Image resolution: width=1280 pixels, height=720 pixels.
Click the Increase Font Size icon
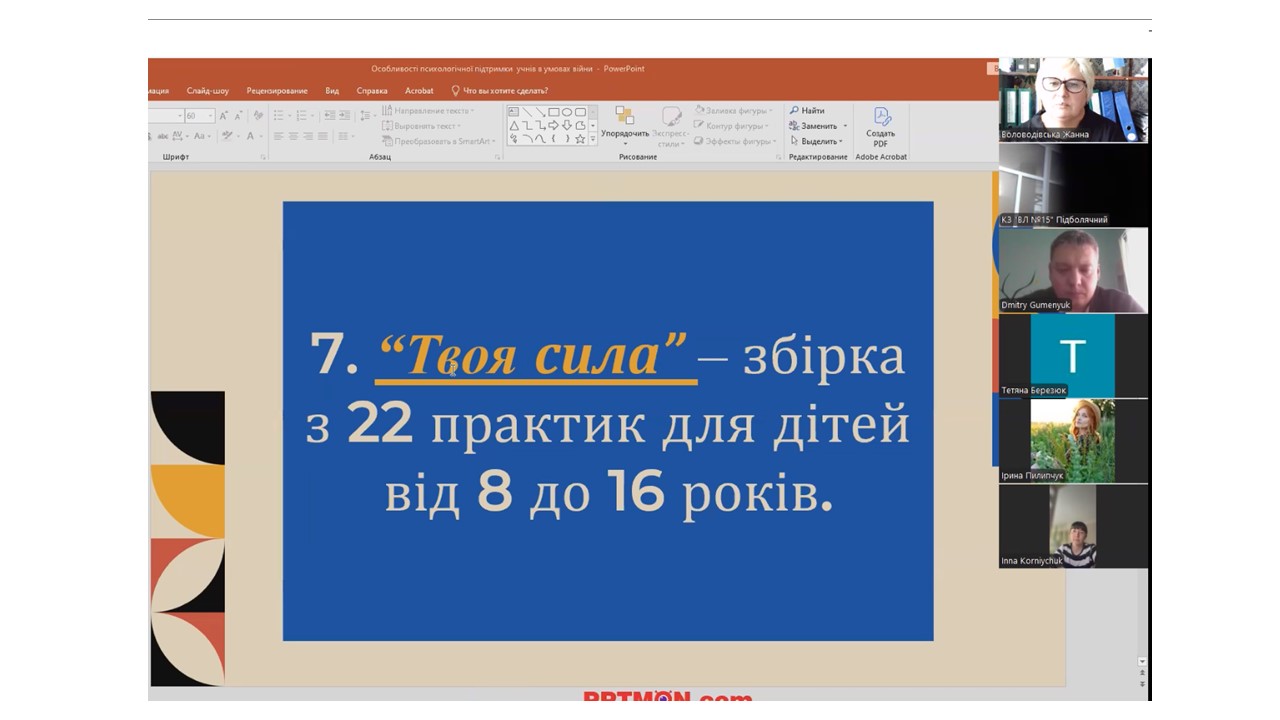[x=223, y=116]
